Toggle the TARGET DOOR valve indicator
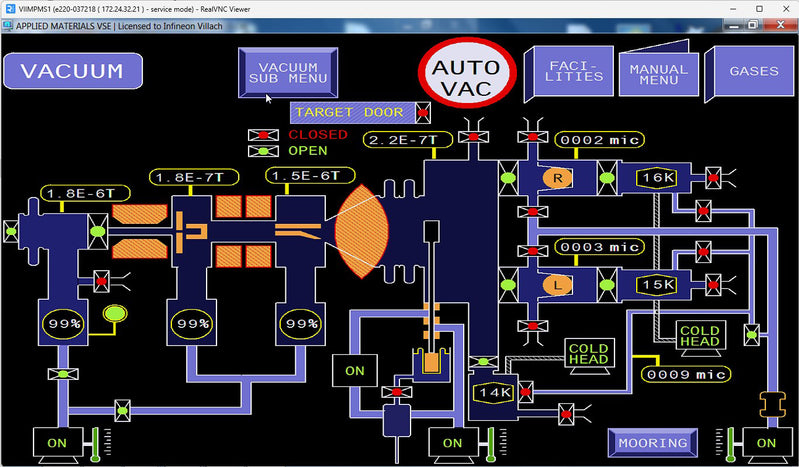Image resolution: width=799 pixels, height=467 pixels. point(422,113)
